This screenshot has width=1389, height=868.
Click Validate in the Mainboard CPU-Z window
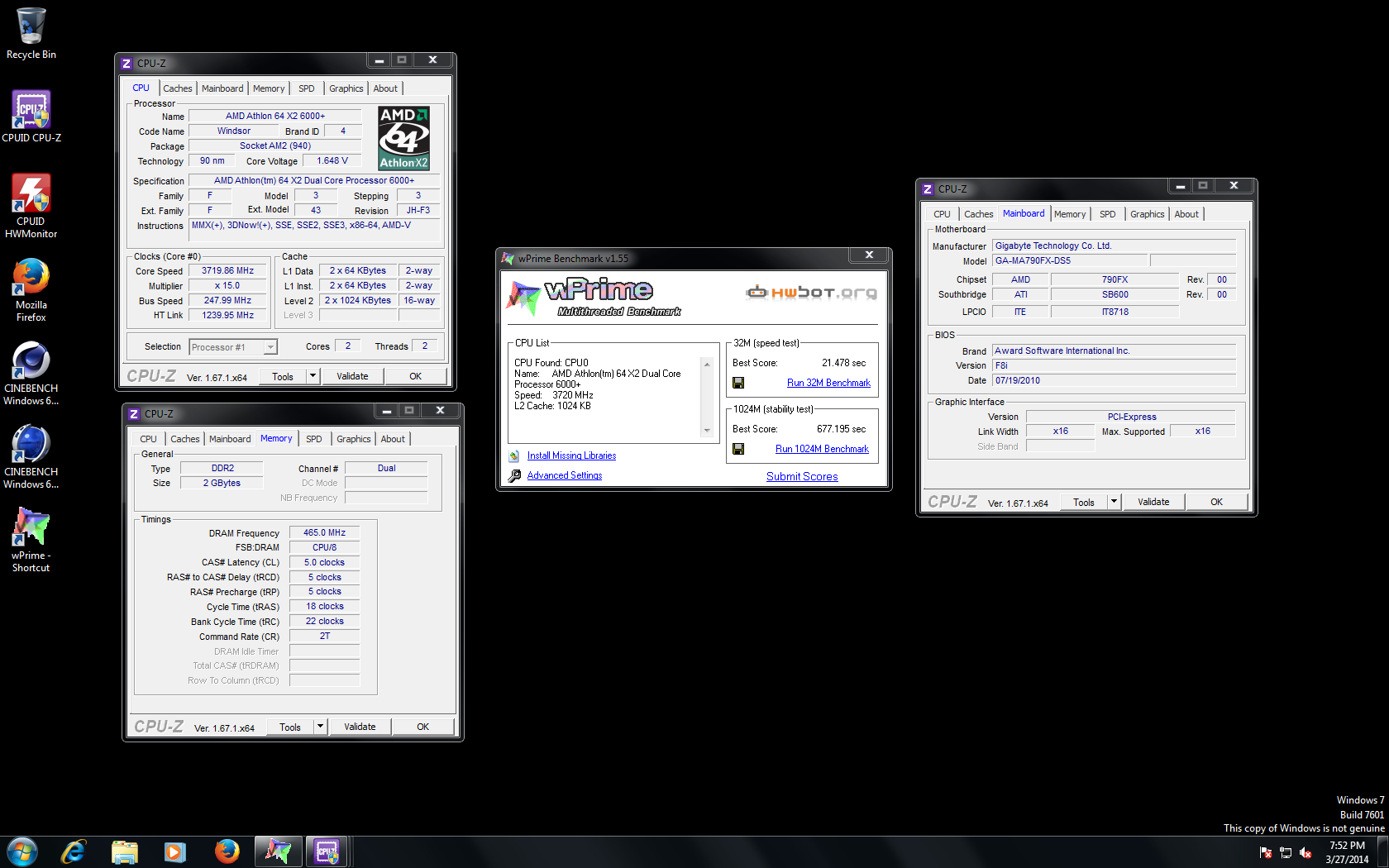pyautogui.click(x=1153, y=502)
